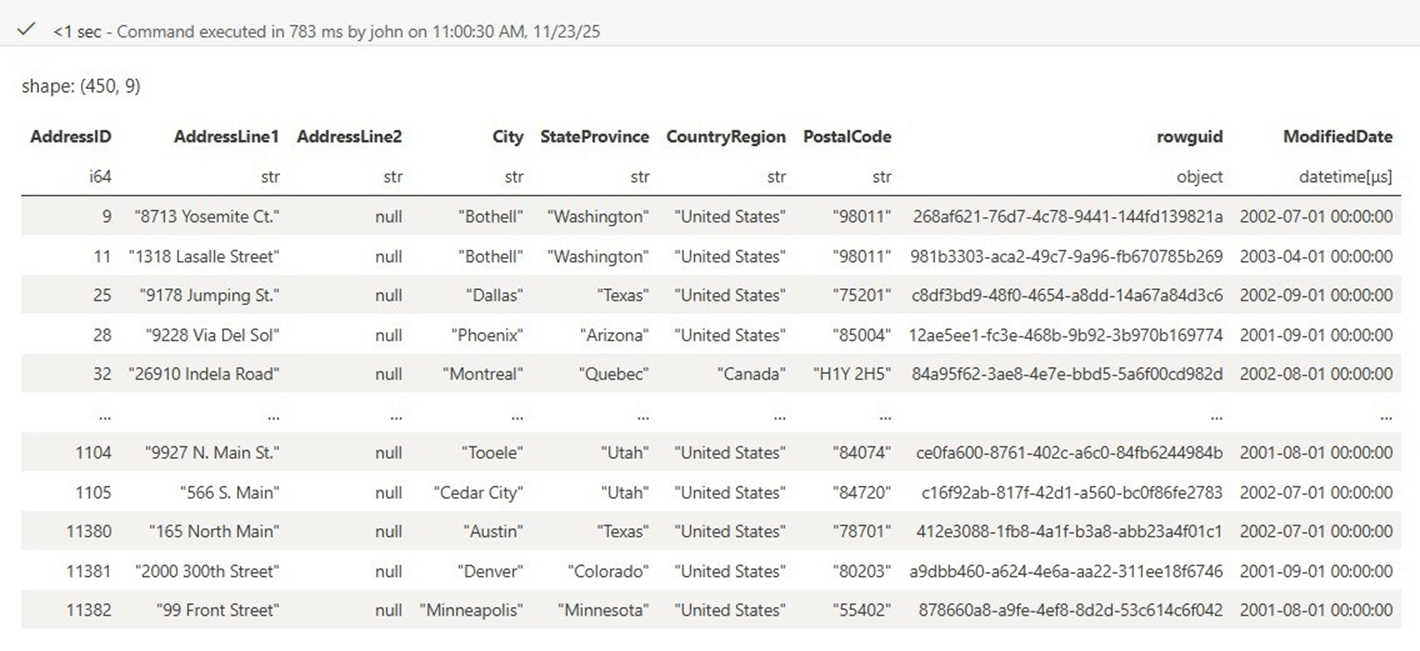
Task: Select the "Montreal" city cell
Action: point(483,374)
